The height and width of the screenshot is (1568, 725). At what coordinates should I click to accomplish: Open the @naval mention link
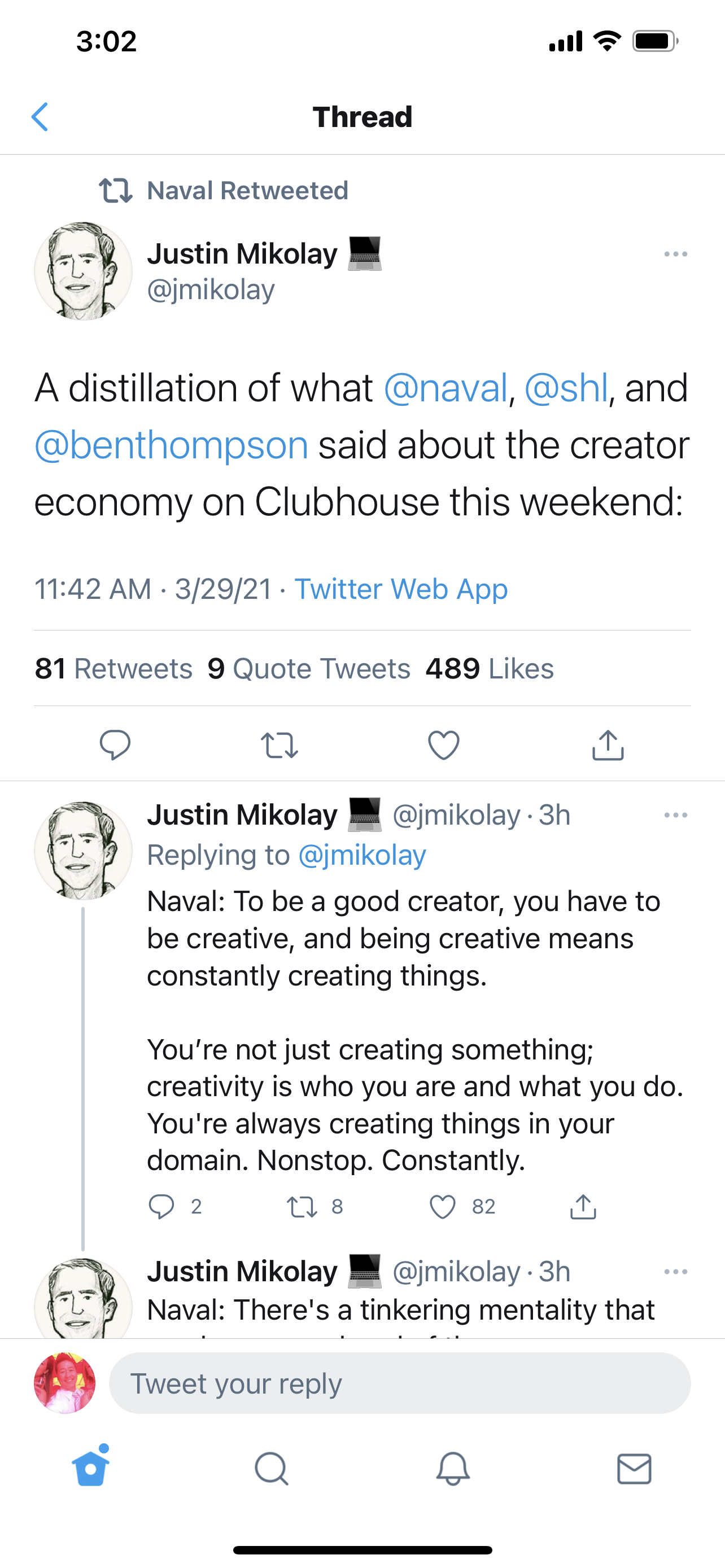coord(446,388)
